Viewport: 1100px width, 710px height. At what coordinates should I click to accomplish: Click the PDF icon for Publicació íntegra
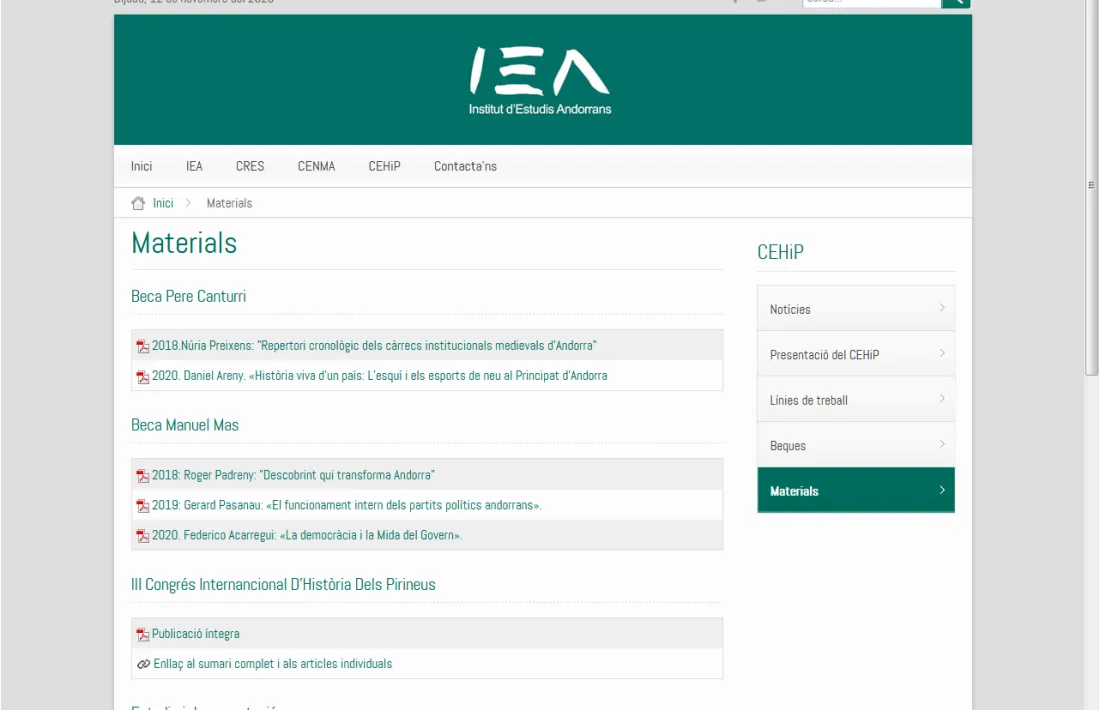click(141, 633)
